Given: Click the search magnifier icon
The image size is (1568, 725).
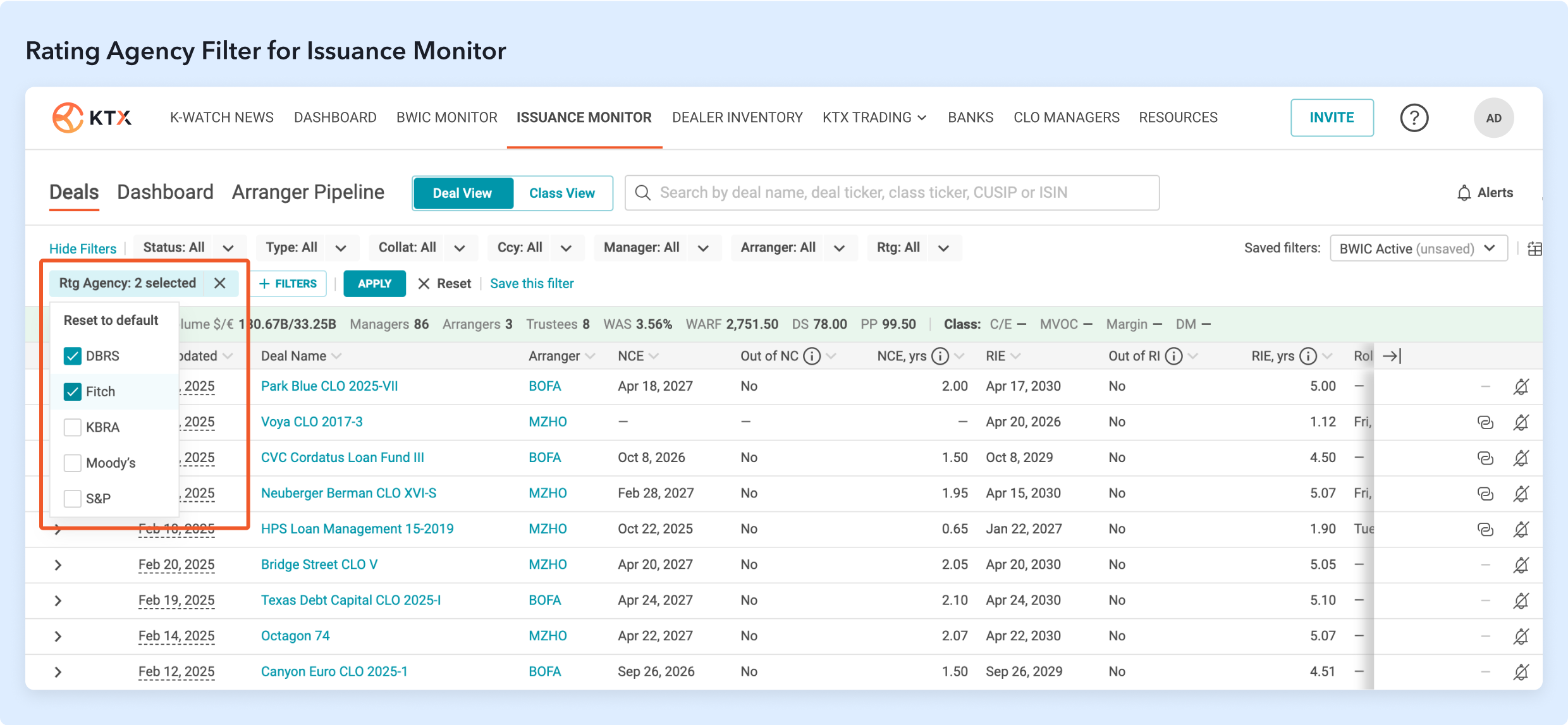Looking at the screenshot, I should point(643,193).
